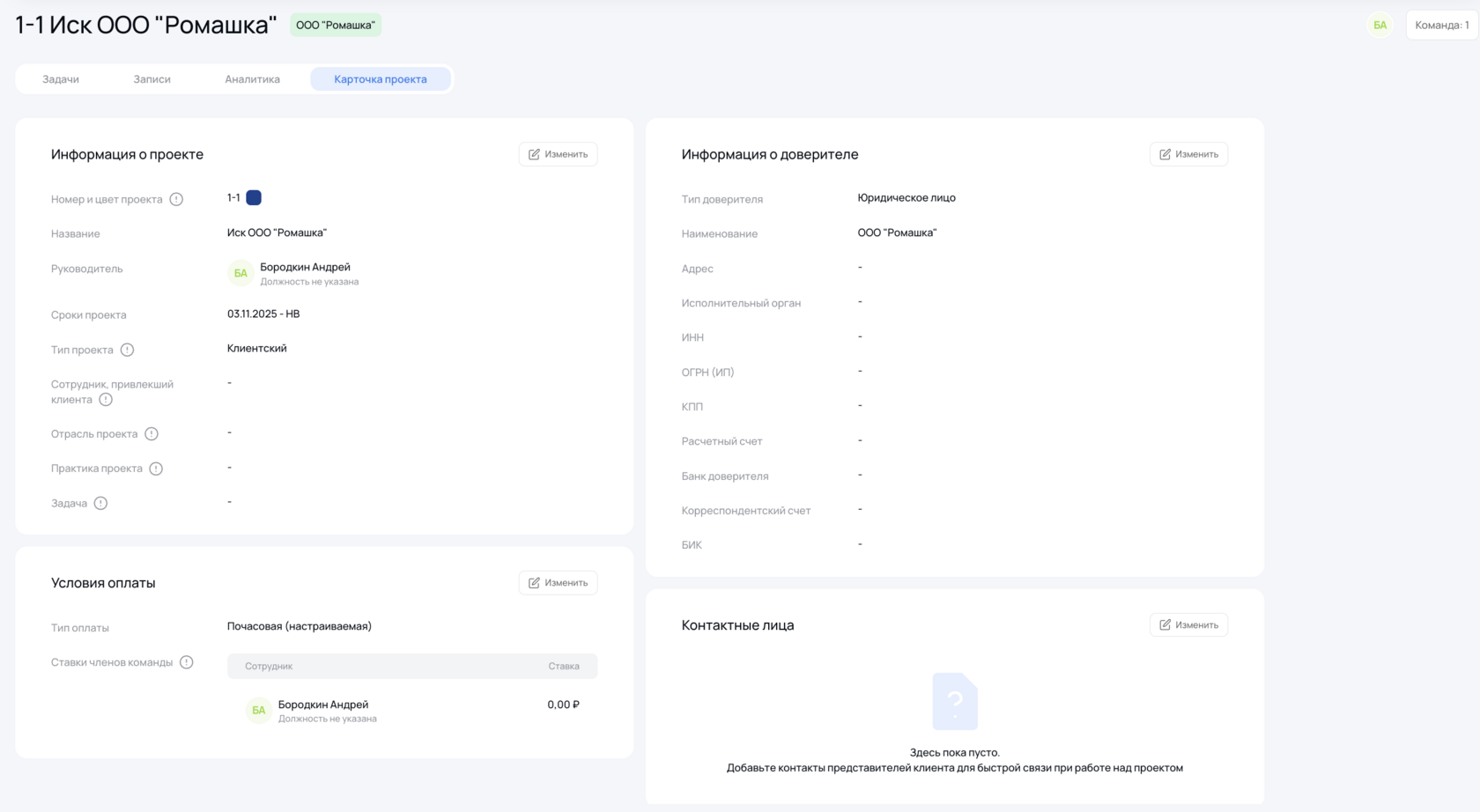Image resolution: width=1480 pixels, height=812 pixels.
Task: Switch to the Записи tab
Action: point(152,79)
